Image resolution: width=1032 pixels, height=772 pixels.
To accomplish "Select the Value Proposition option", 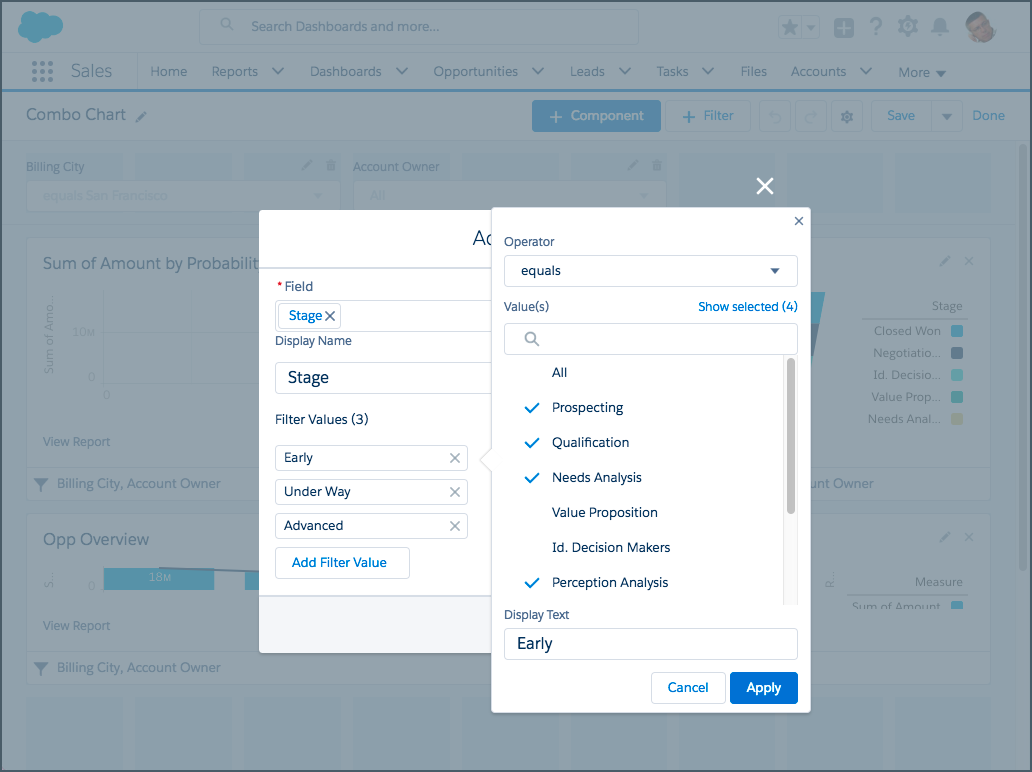I will (604, 513).
